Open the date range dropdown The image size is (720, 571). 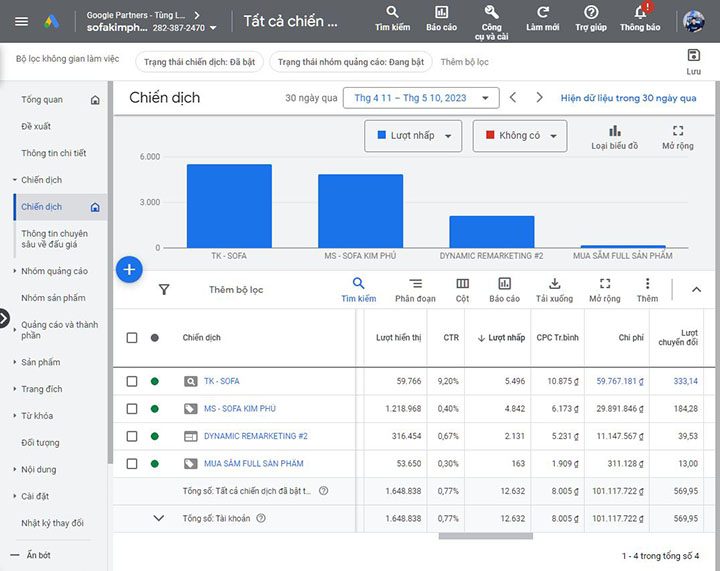click(x=421, y=98)
